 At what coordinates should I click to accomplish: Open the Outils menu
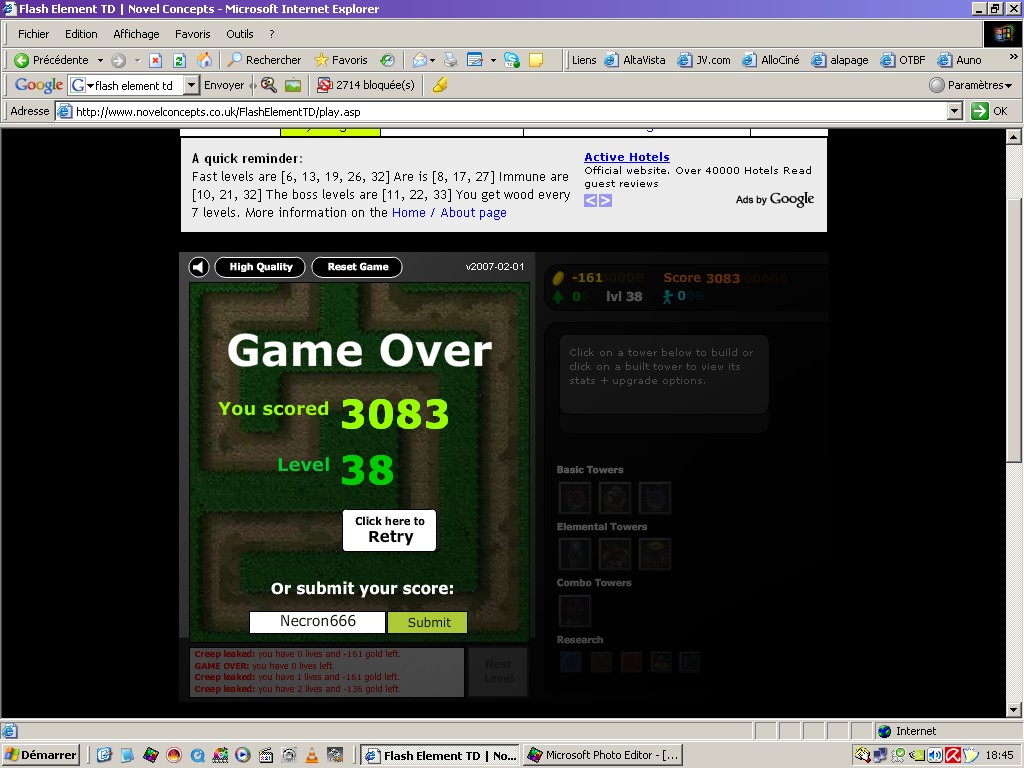click(x=240, y=34)
